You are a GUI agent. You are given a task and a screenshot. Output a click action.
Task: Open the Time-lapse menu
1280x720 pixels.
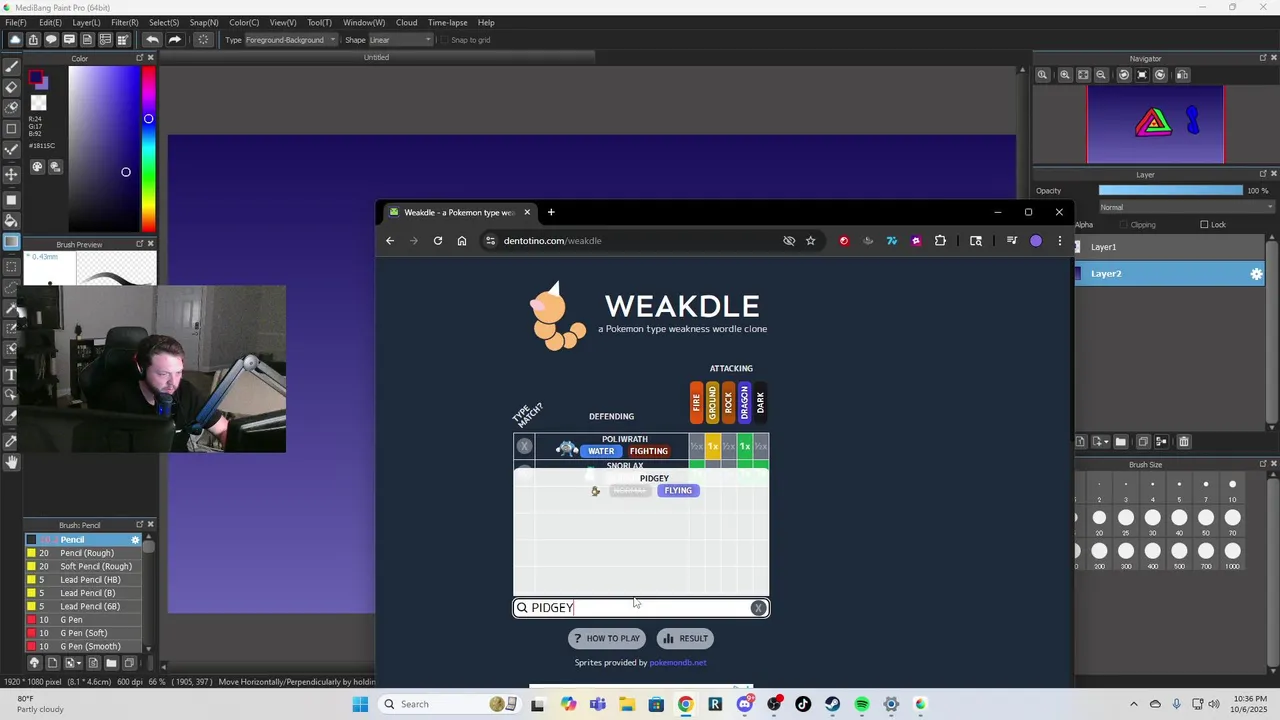point(448,22)
